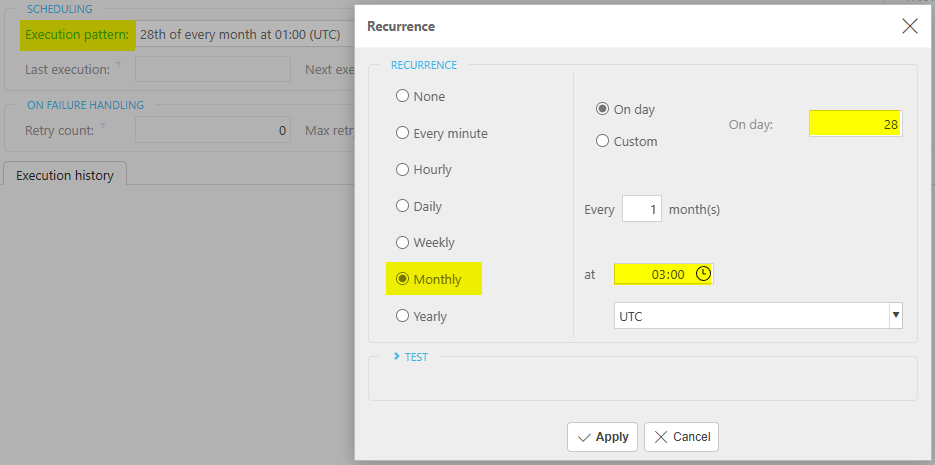Click the clock icon in time field
935x465 pixels.
(x=703, y=274)
